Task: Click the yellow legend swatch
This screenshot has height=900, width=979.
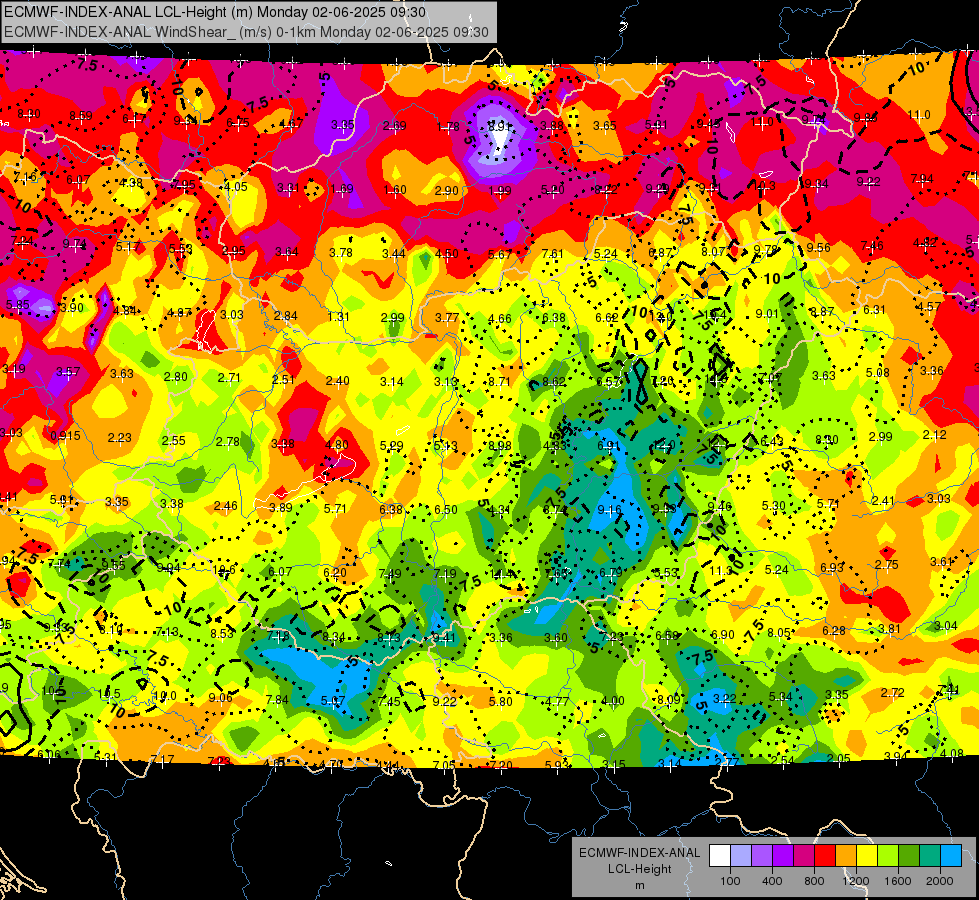Action: click(x=867, y=856)
